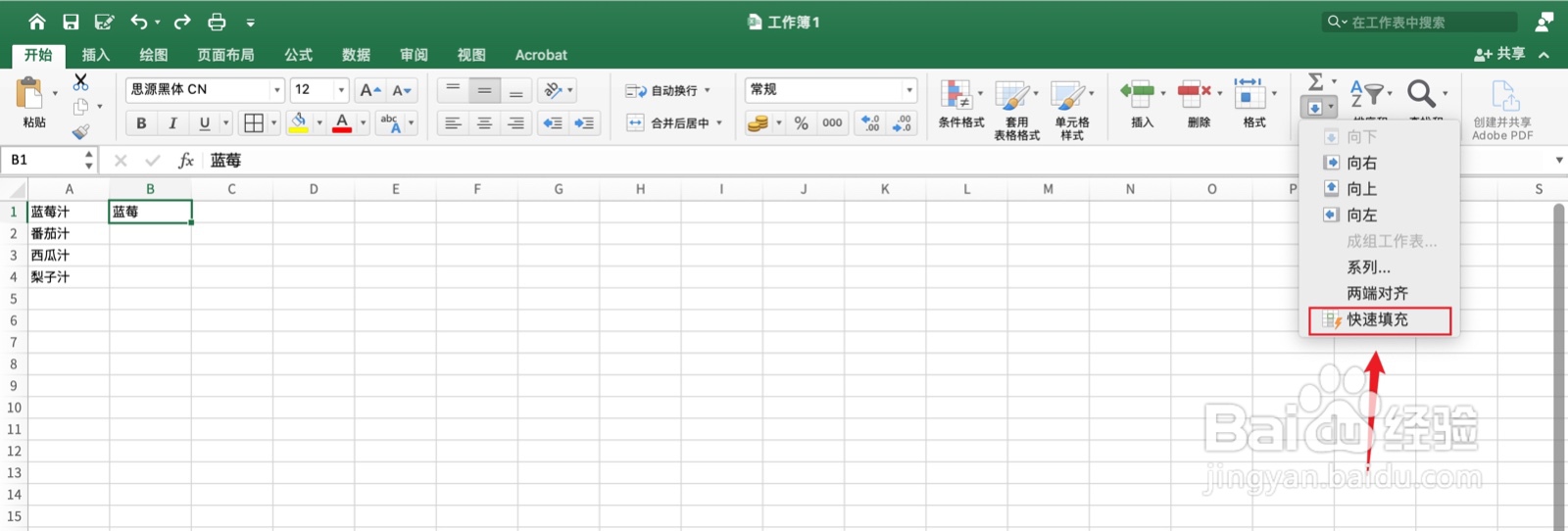Increase font size with the larger A icon
The width and height of the screenshot is (1568, 531).
click(x=369, y=90)
